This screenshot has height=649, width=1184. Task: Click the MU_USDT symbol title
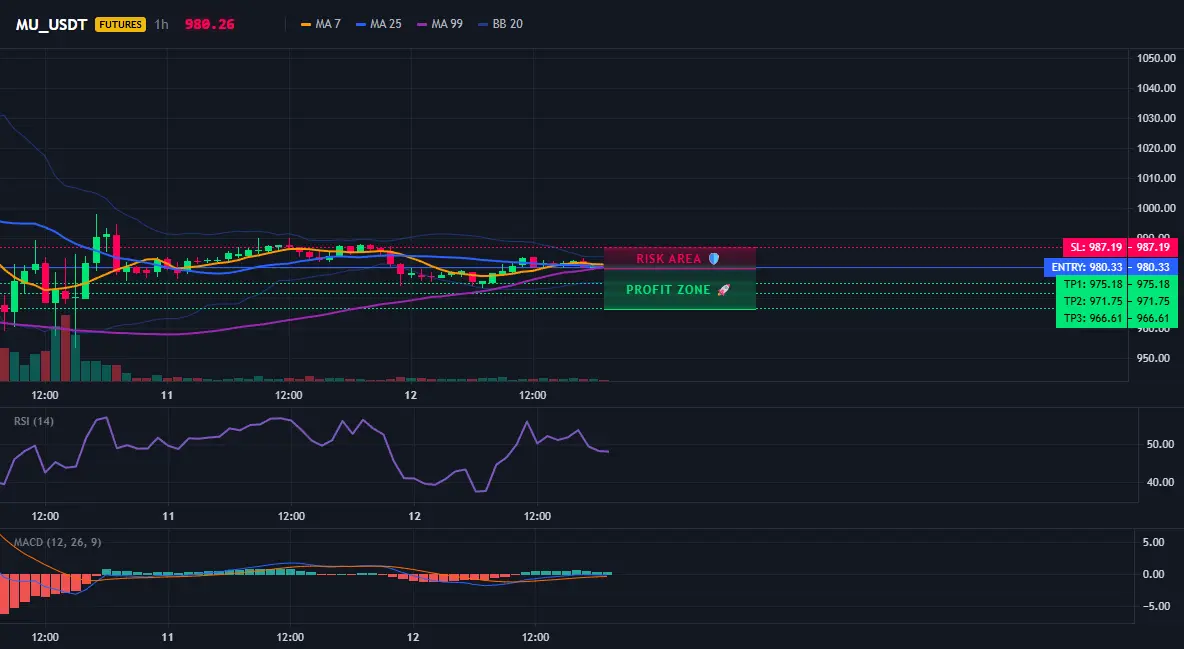pyautogui.click(x=51, y=24)
